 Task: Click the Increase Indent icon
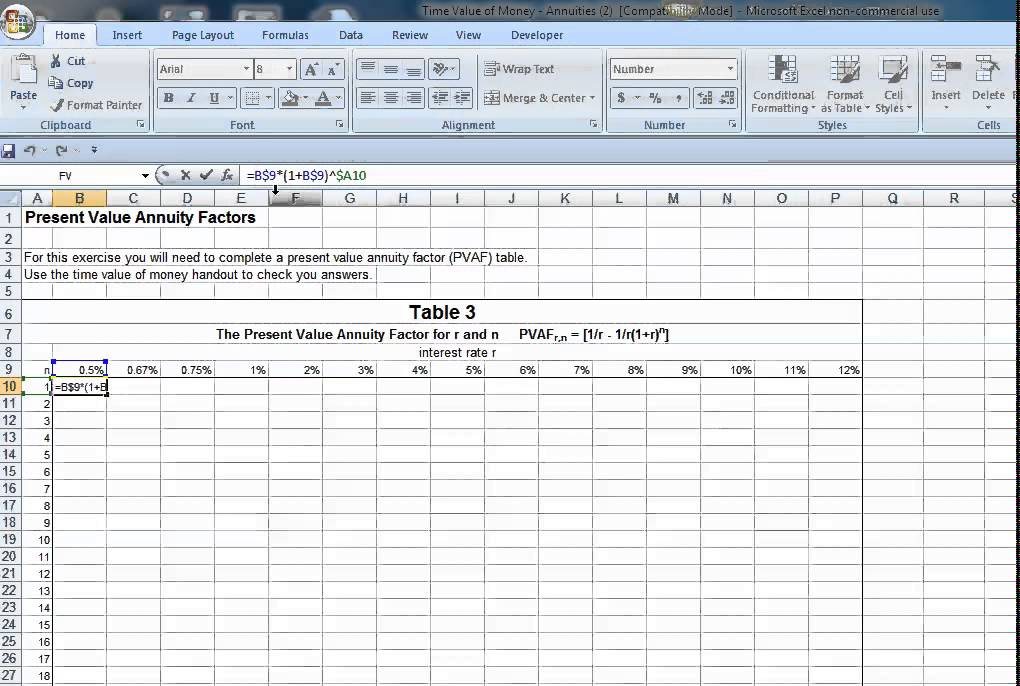(x=463, y=98)
